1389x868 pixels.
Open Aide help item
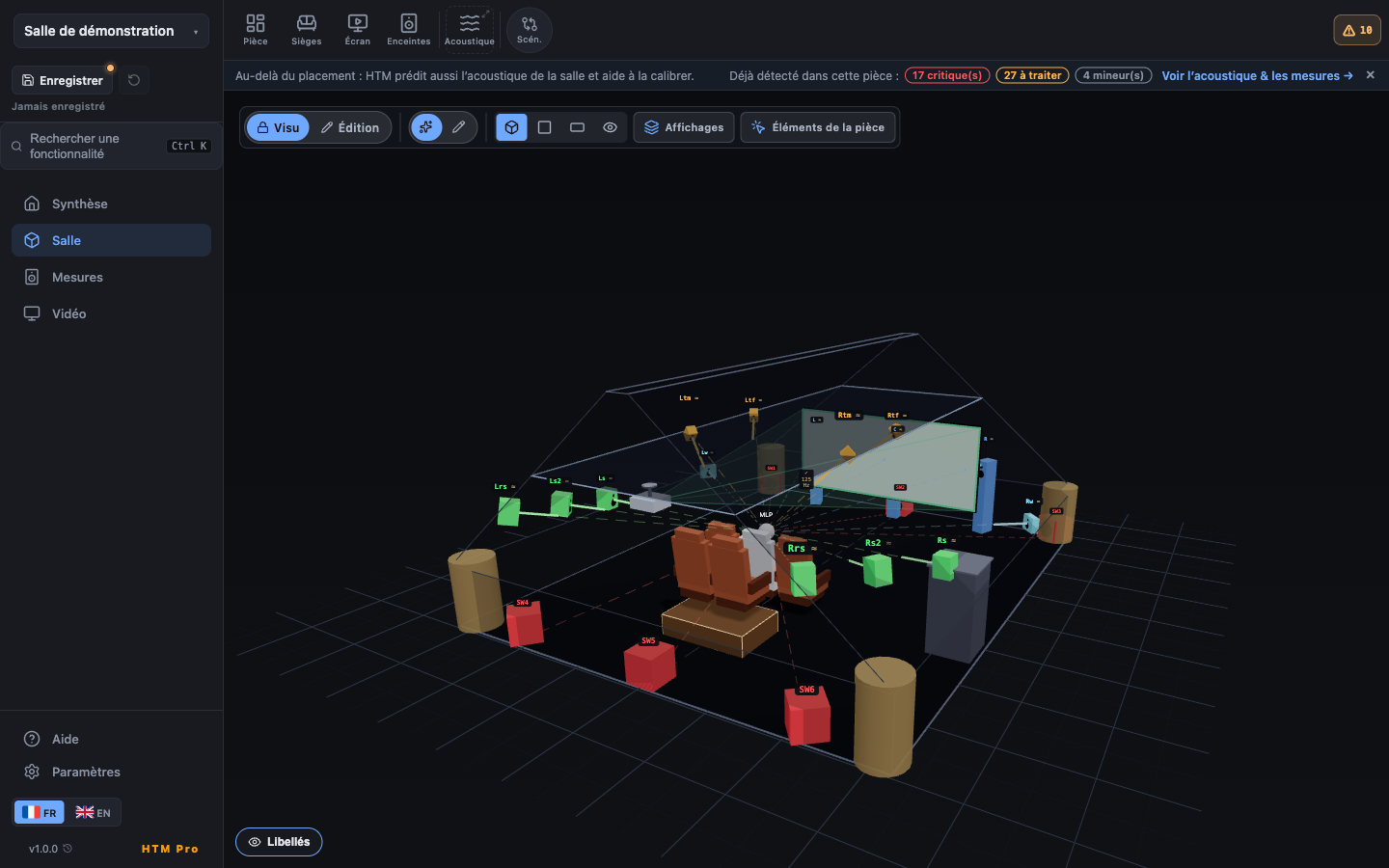111,739
